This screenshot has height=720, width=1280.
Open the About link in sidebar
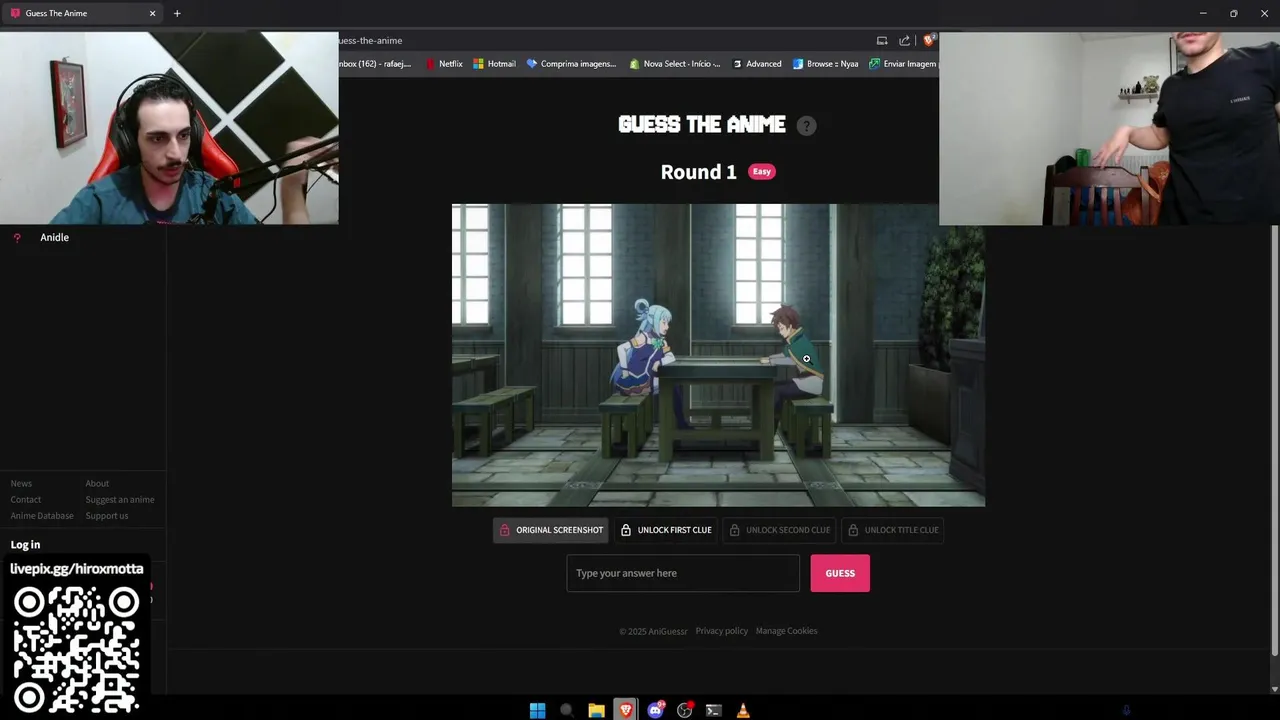(97, 483)
